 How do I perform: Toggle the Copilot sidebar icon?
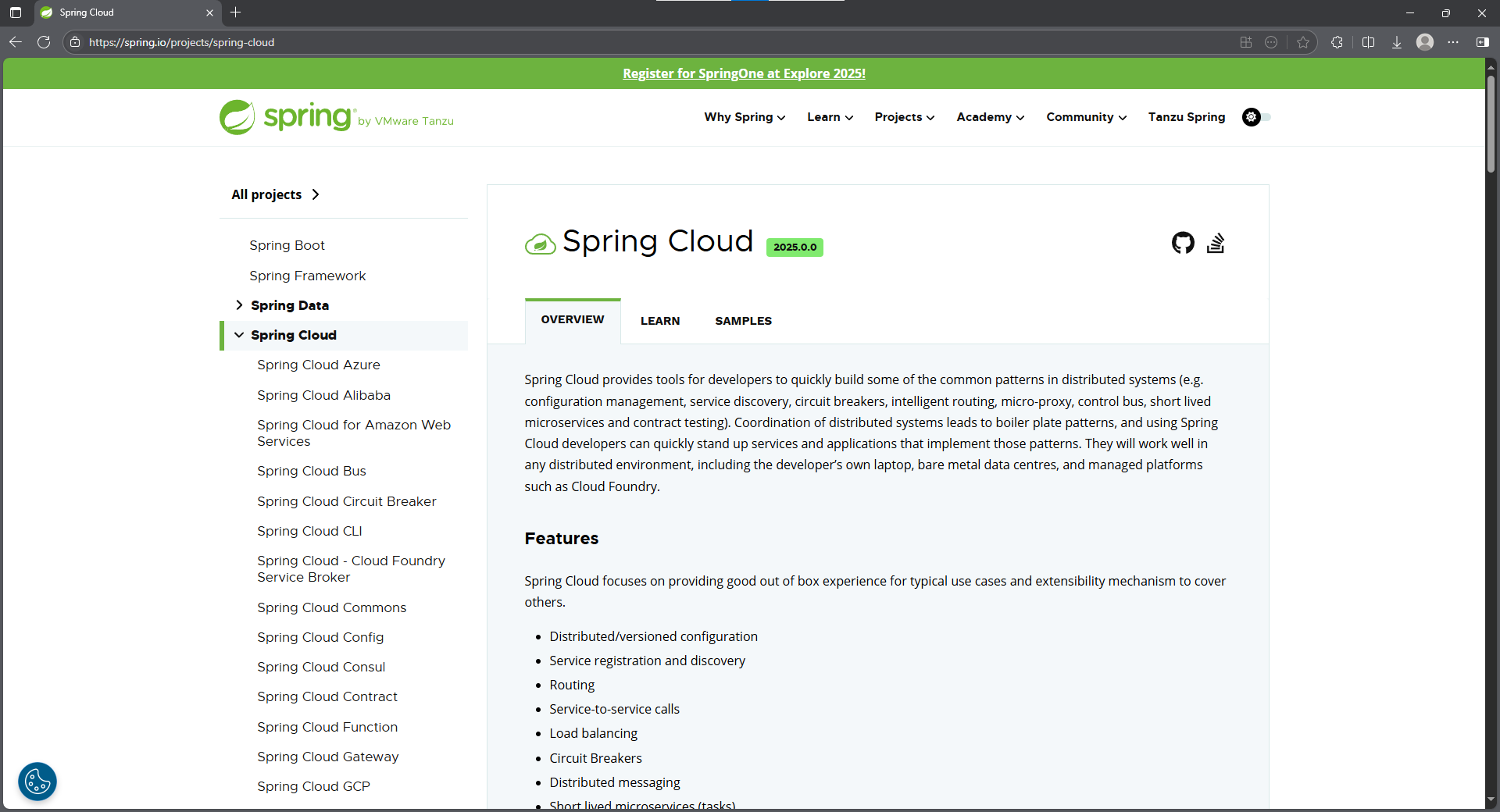click(x=1483, y=42)
